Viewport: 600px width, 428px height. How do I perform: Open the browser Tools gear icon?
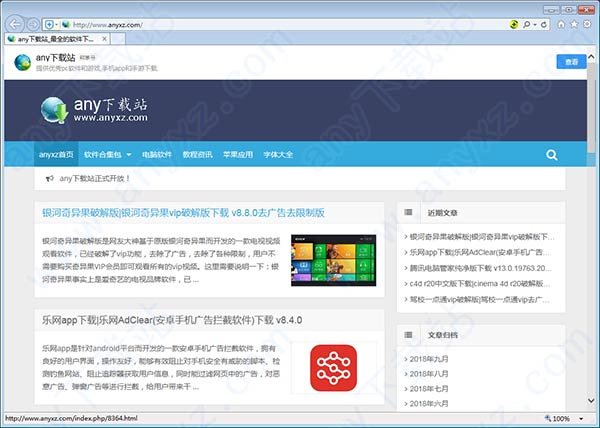point(587,24)
